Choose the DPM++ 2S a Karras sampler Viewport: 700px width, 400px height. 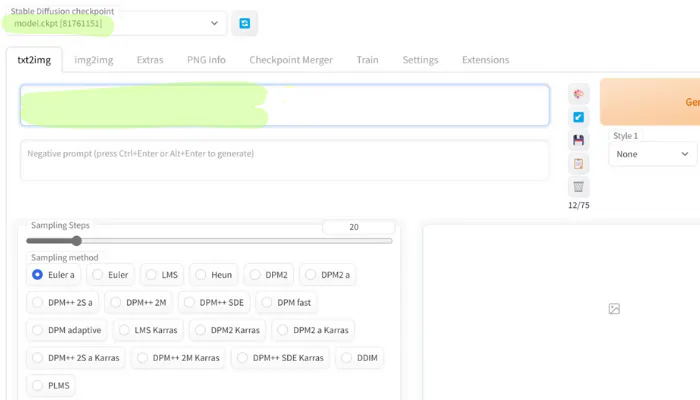click(76, 358)
